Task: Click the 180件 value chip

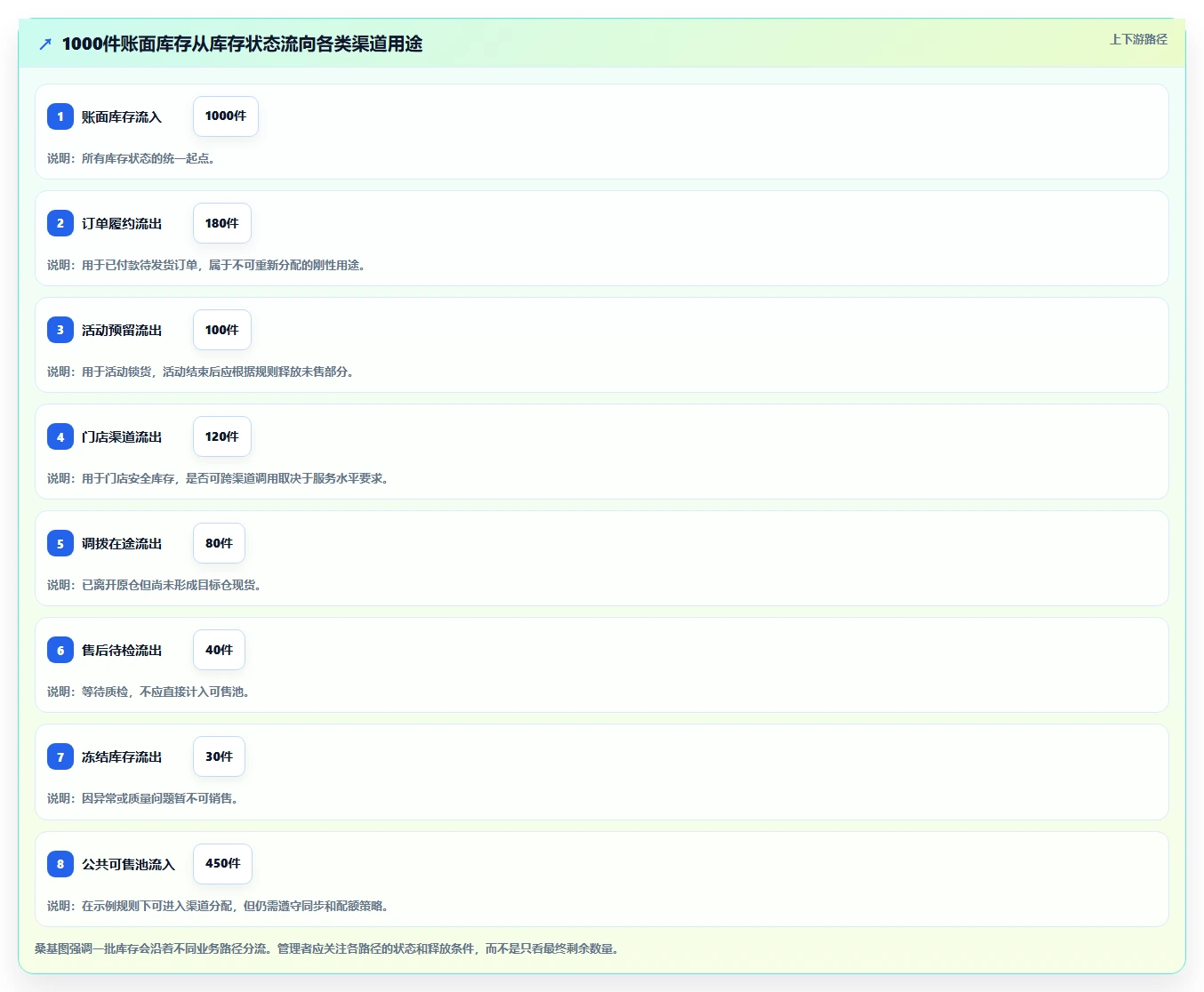Action: [x=222, y=223]
